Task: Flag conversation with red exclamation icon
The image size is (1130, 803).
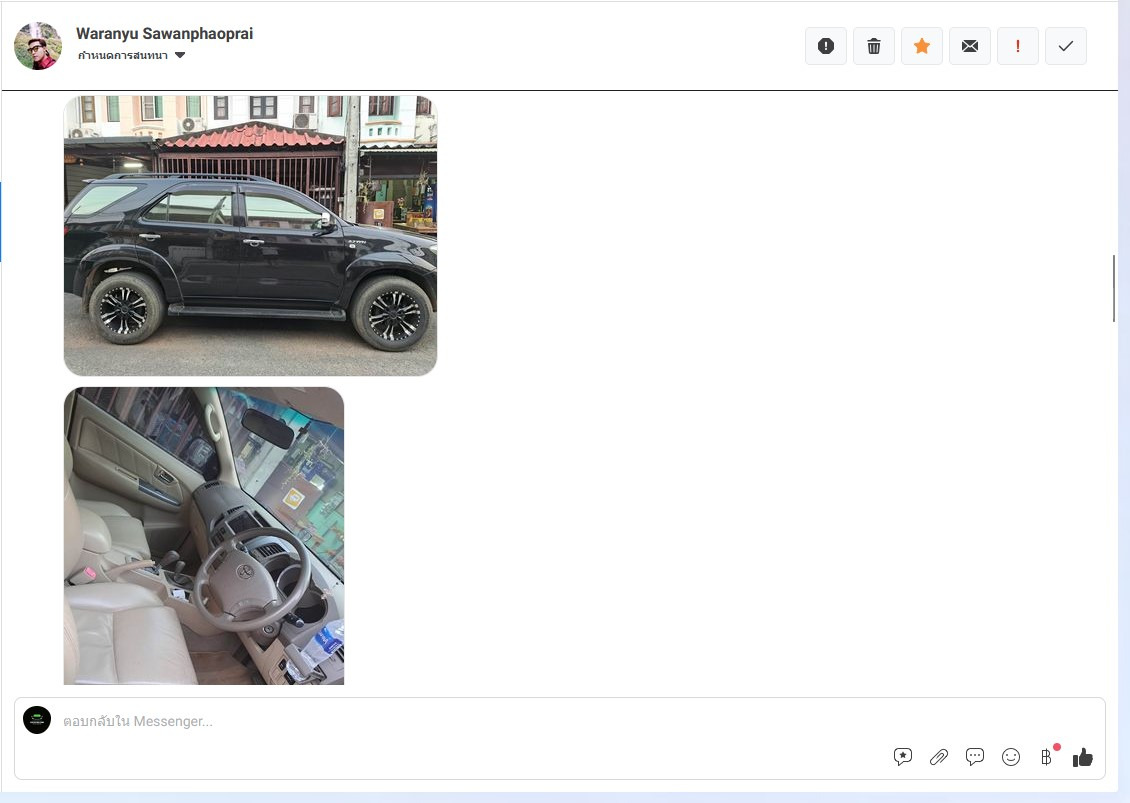Action: point(1018,46)
